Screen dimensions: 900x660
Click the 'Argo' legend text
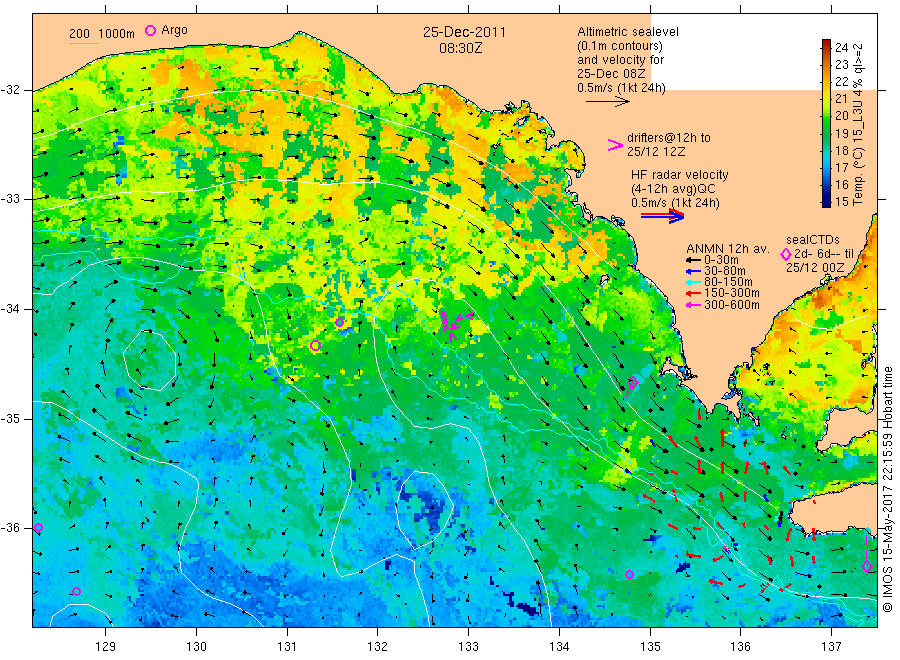click(174, 30)
